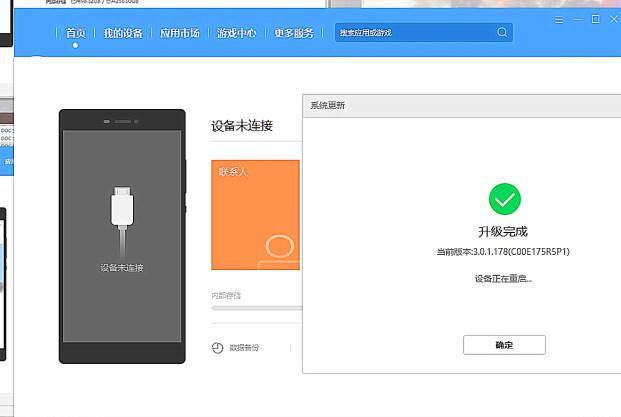The height and width of the screenshot is (417, 621).
Task: Switch to the 首页 tab
Action: point(75,33)
